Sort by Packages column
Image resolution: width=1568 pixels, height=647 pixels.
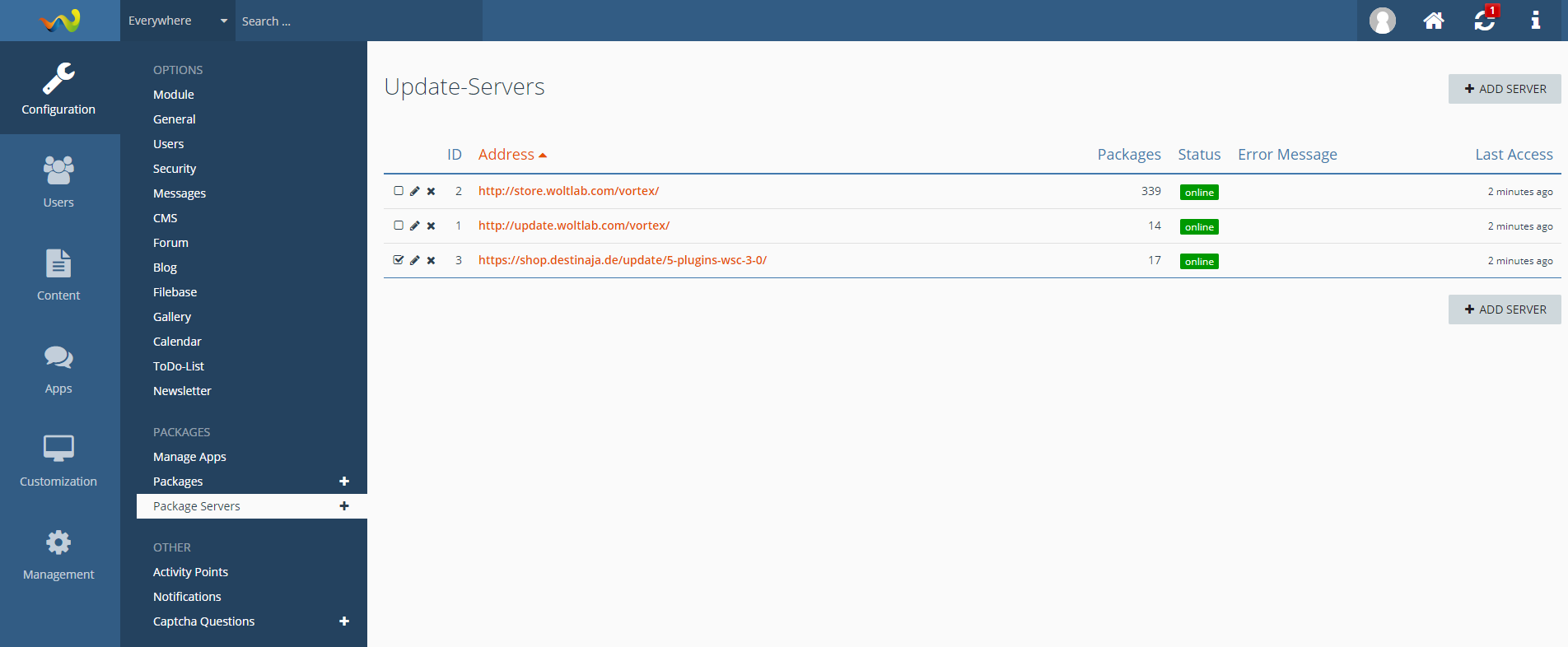click(x=1129, y=155)
